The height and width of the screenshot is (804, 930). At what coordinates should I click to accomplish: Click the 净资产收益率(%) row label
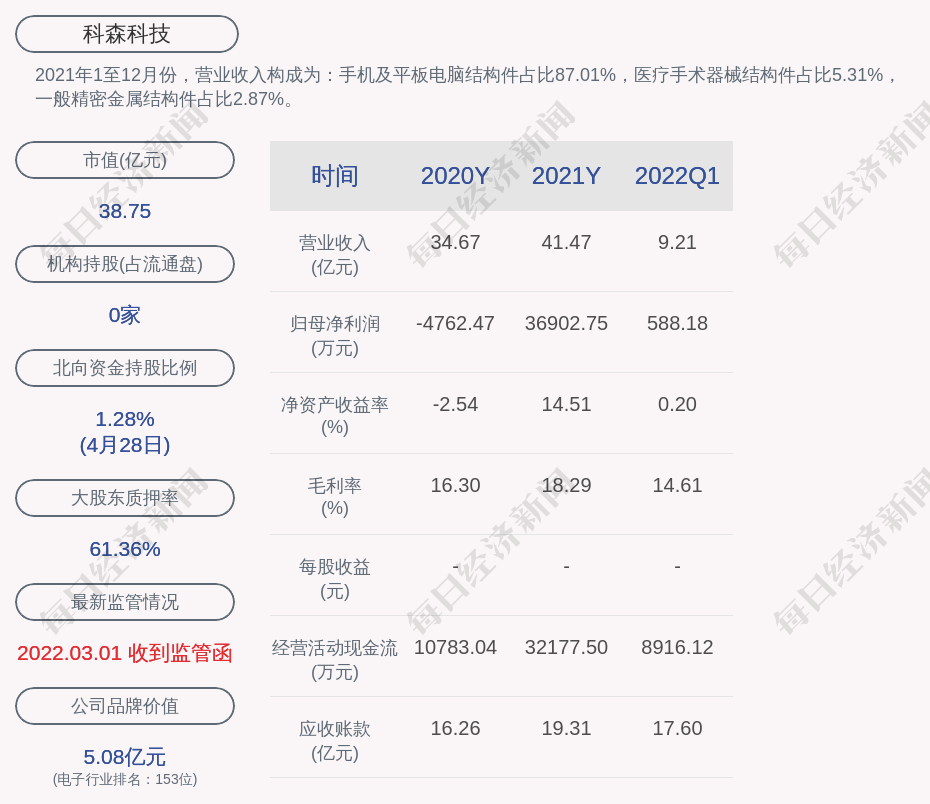[334, 416]
